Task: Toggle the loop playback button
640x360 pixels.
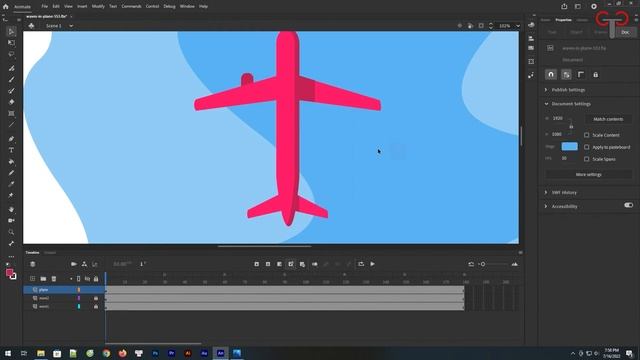Action: (x=361, y=264)
